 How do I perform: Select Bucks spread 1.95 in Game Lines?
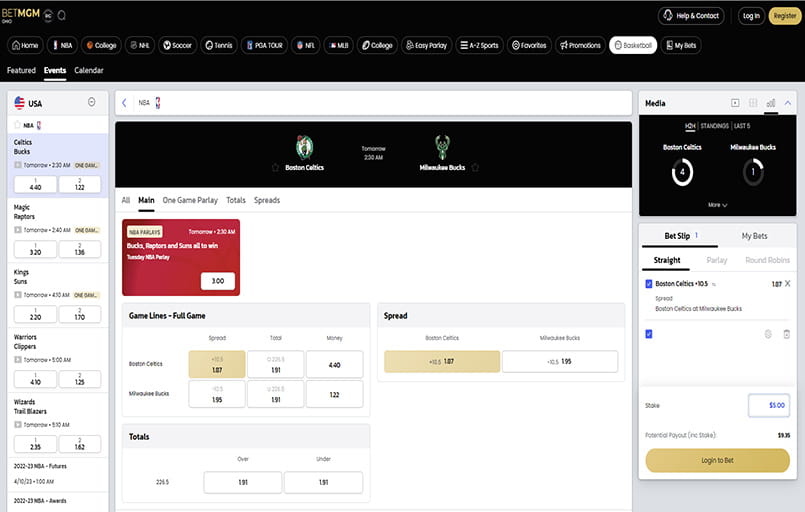(217, 394)
